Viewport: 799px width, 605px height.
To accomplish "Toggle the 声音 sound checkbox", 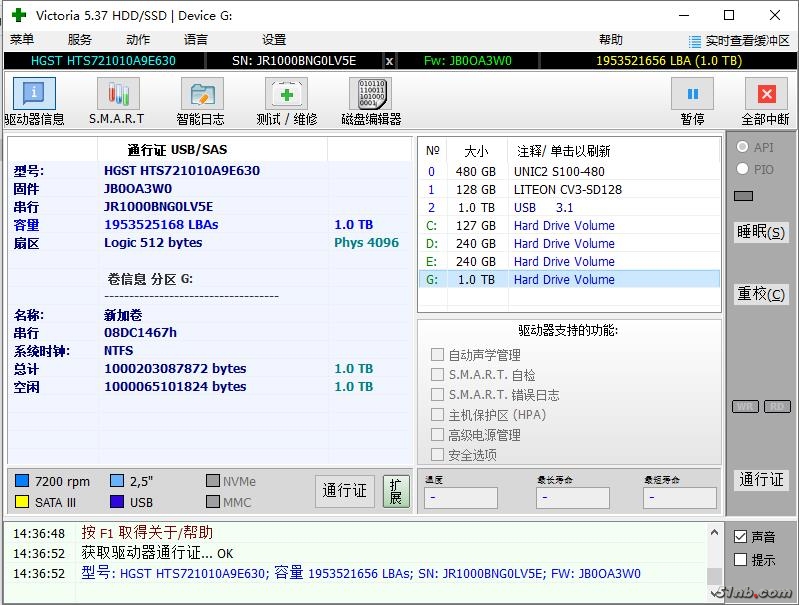I will tap(741, 537).
